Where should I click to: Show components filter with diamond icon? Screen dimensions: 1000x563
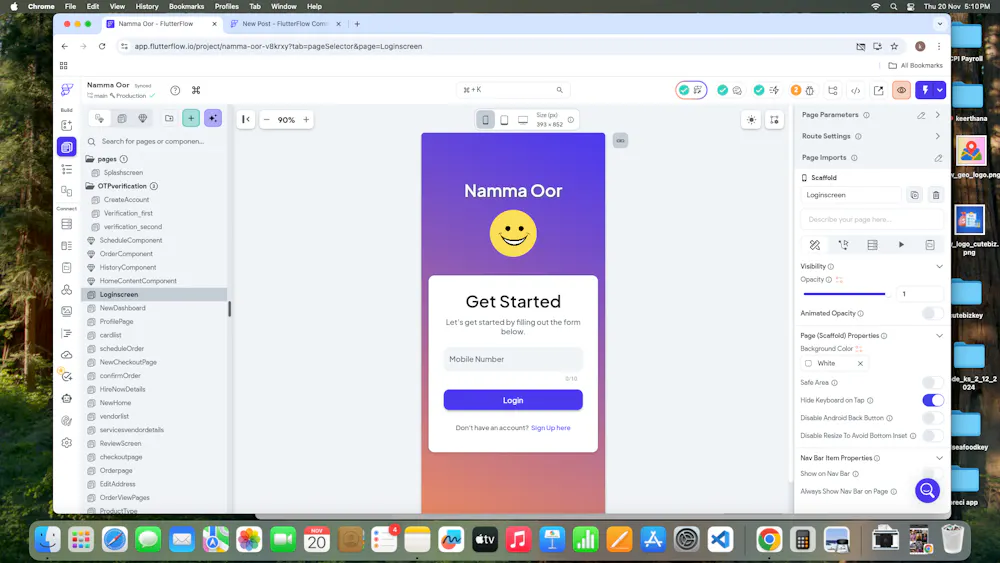pos(143,118)
